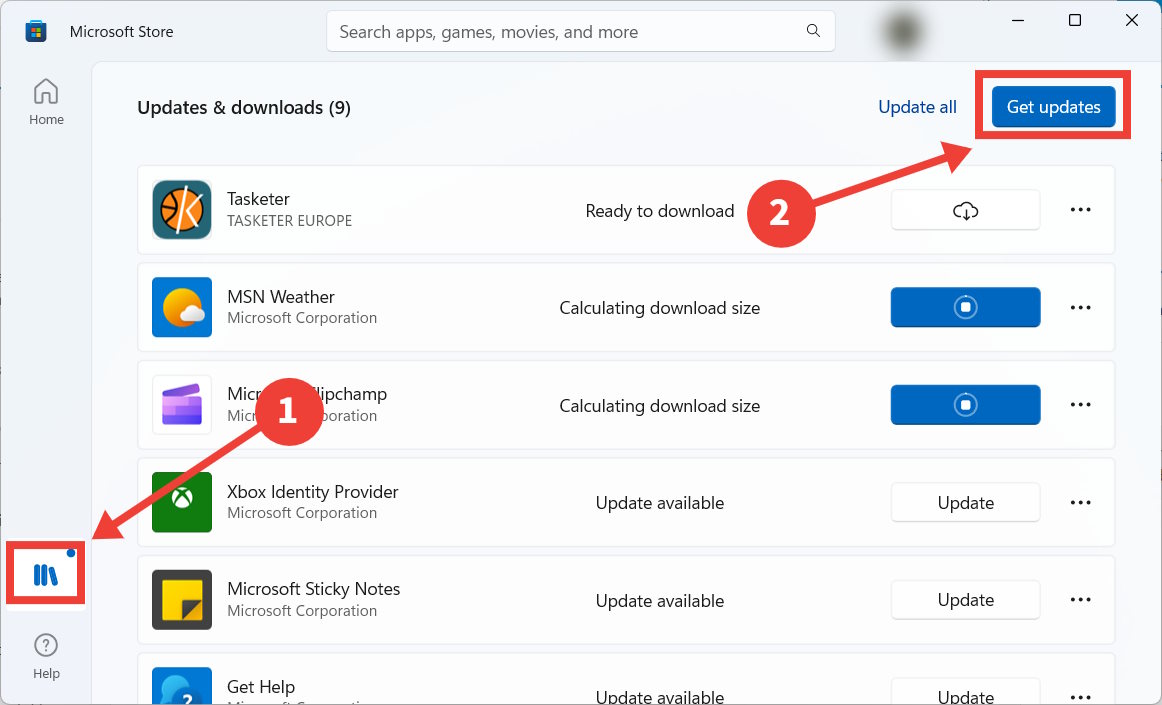This screenshot has width=1162, height=705.
Task: Click the Microsoft Store logo
Action: 36,30
